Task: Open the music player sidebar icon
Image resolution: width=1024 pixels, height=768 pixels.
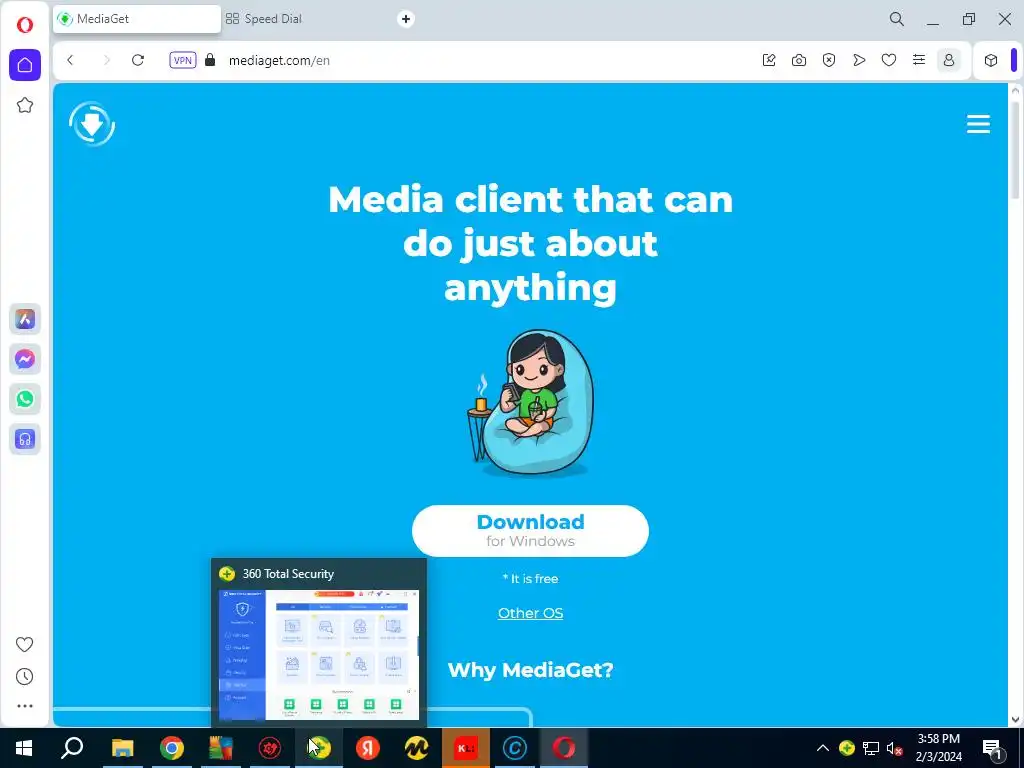Action: coord(25,439)
